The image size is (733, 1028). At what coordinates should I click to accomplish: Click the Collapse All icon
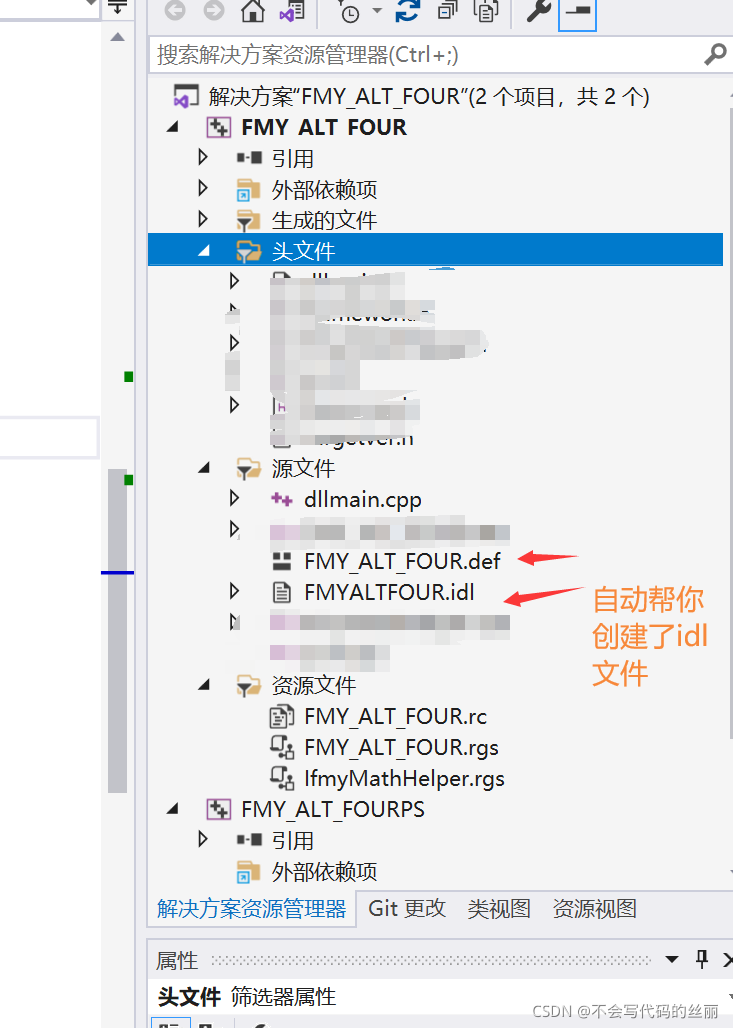pyautogui.click(x=448, y=11)
